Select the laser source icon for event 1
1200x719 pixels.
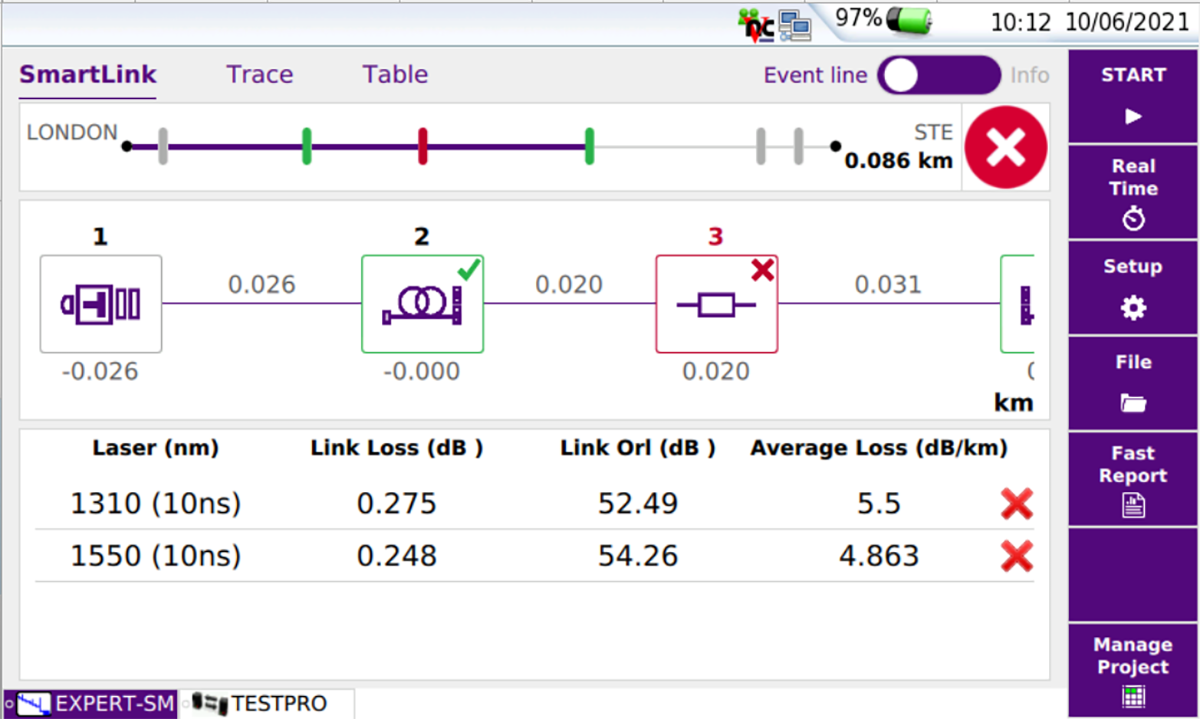tap(100, 304)
